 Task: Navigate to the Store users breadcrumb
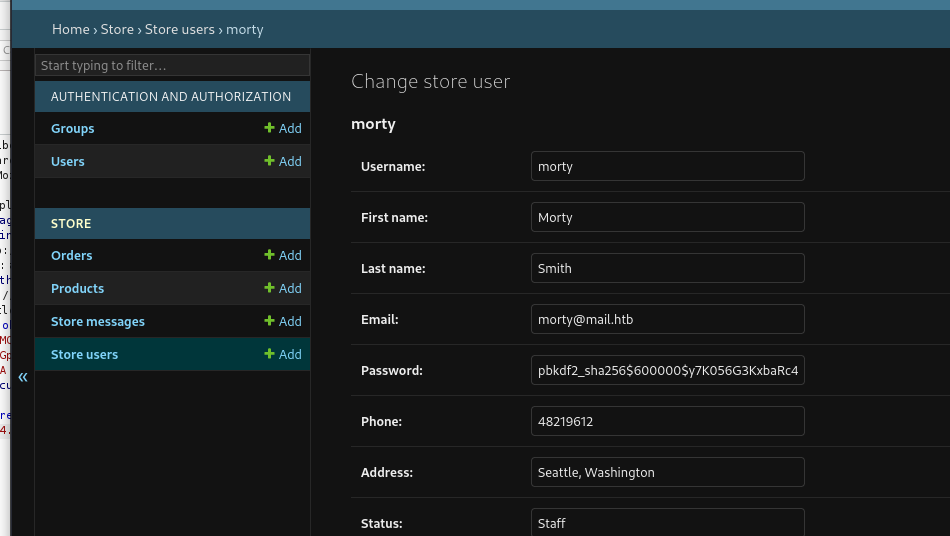click(180, 30)
